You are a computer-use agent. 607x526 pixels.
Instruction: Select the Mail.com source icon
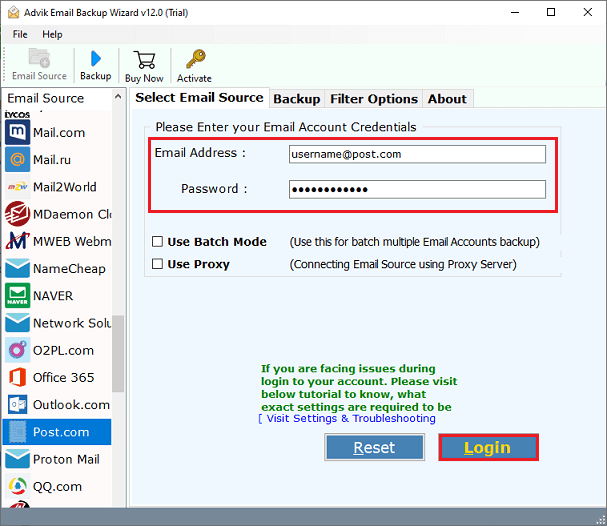pos(17,132)
